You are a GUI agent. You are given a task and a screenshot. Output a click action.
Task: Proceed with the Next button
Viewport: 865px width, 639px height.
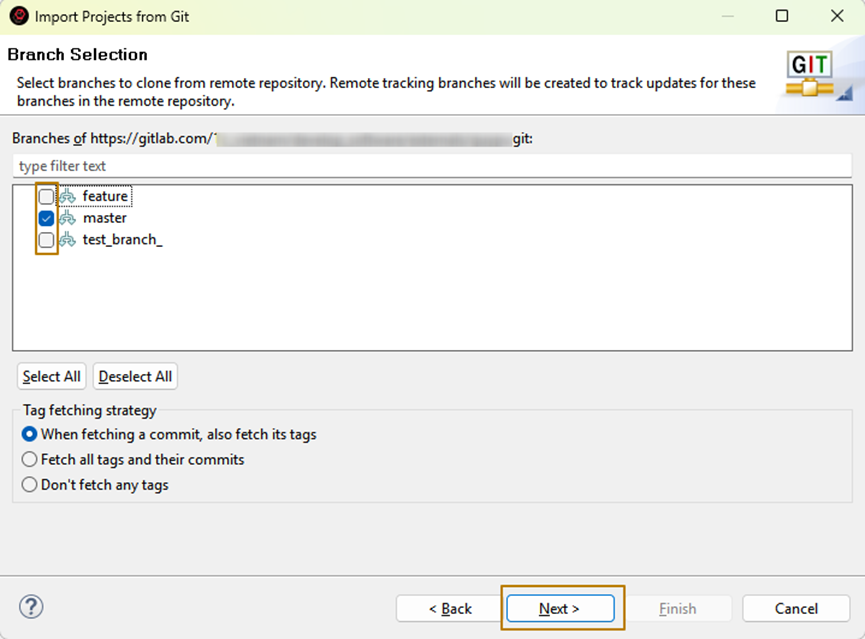pos(560,608)
